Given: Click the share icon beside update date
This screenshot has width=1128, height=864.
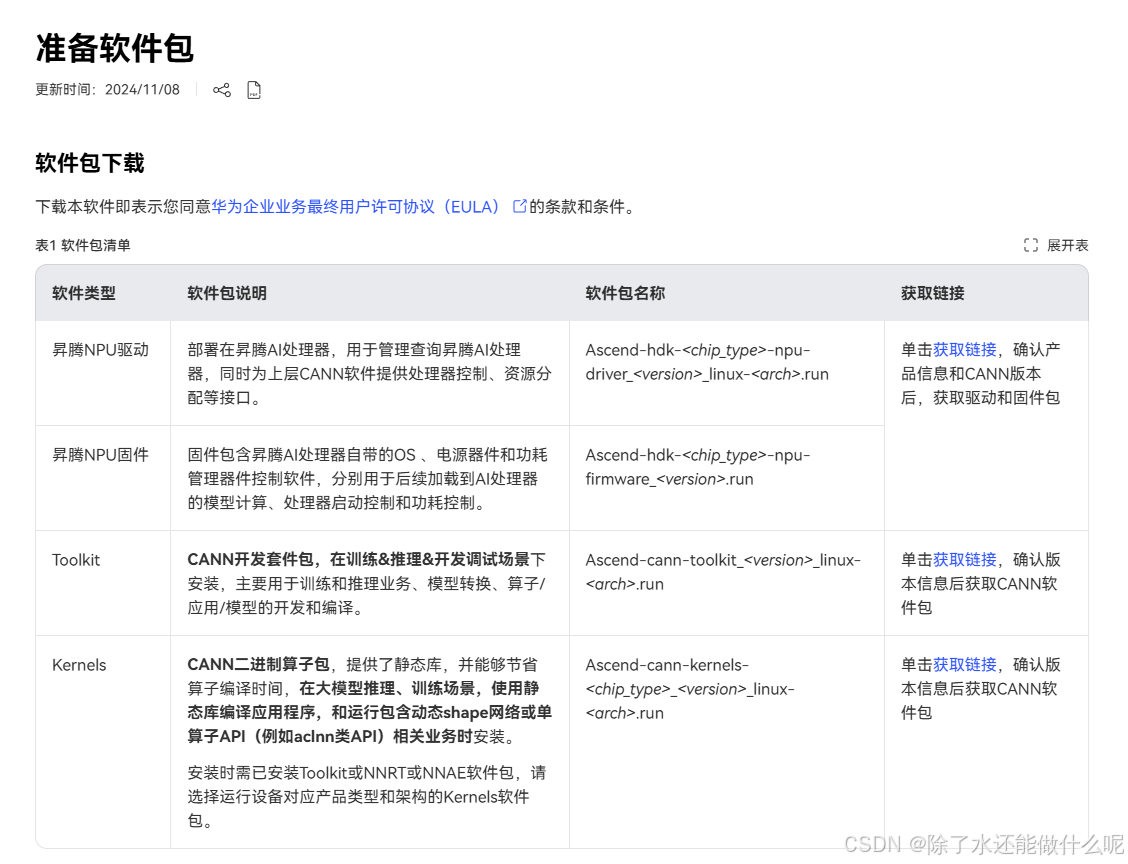Looking at the screenshot, I should click(222, 90).
